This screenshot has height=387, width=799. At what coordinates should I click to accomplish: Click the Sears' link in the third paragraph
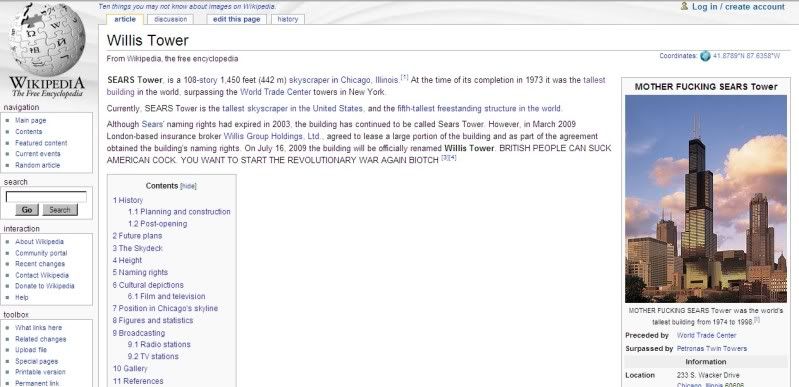point(151,124)
